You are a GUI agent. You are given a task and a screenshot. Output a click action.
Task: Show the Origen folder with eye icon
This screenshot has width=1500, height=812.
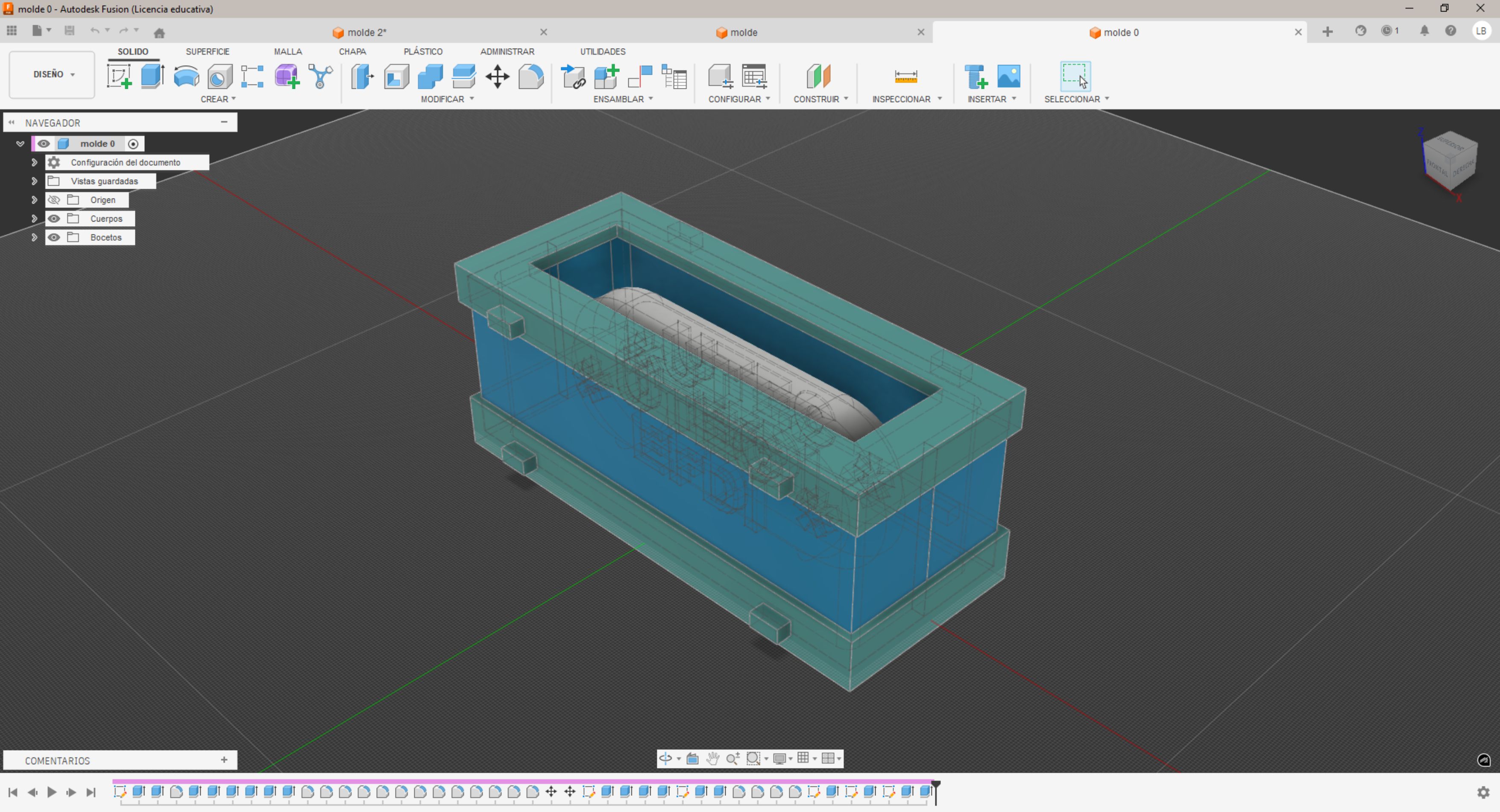coord(54,200)
